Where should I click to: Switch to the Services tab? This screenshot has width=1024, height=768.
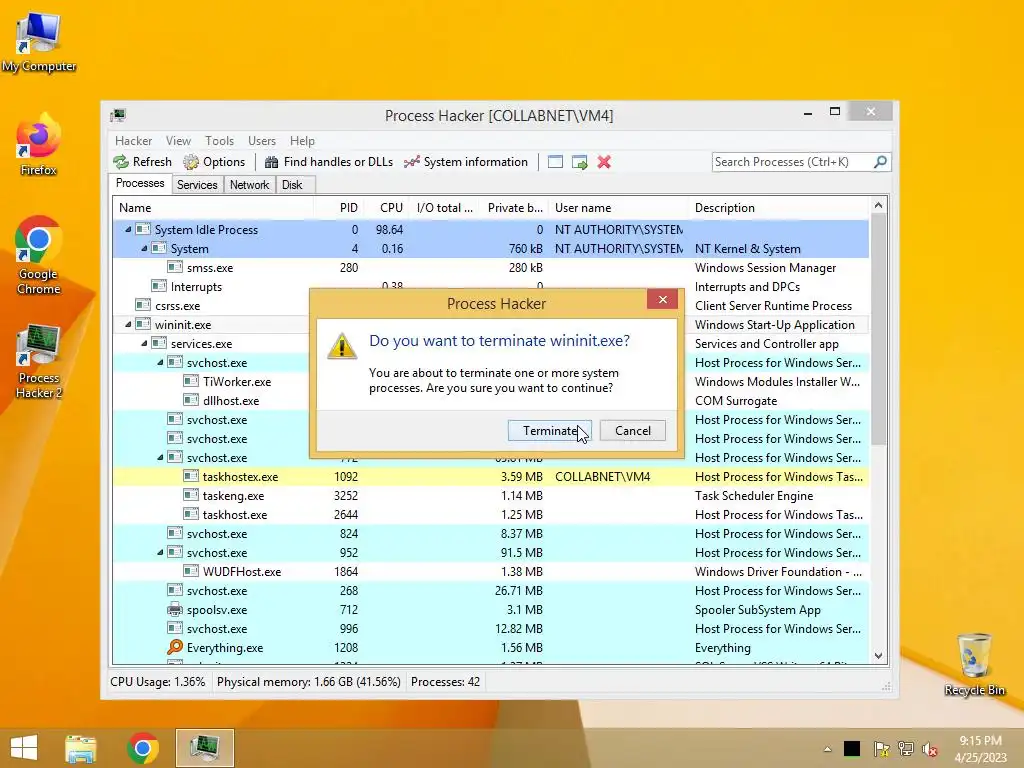(197, 185)
